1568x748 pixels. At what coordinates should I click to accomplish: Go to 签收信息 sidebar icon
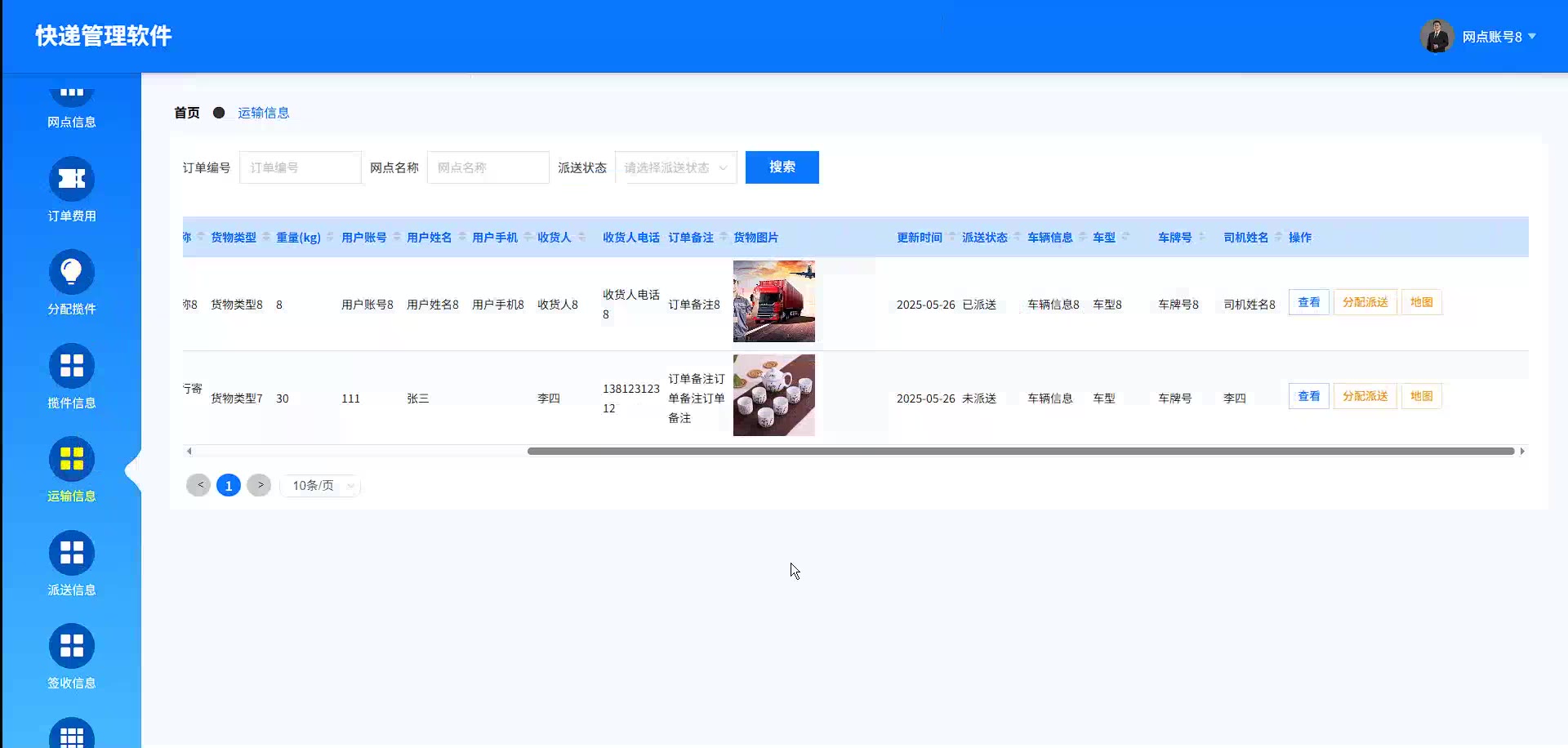click(x=72, y=647)
